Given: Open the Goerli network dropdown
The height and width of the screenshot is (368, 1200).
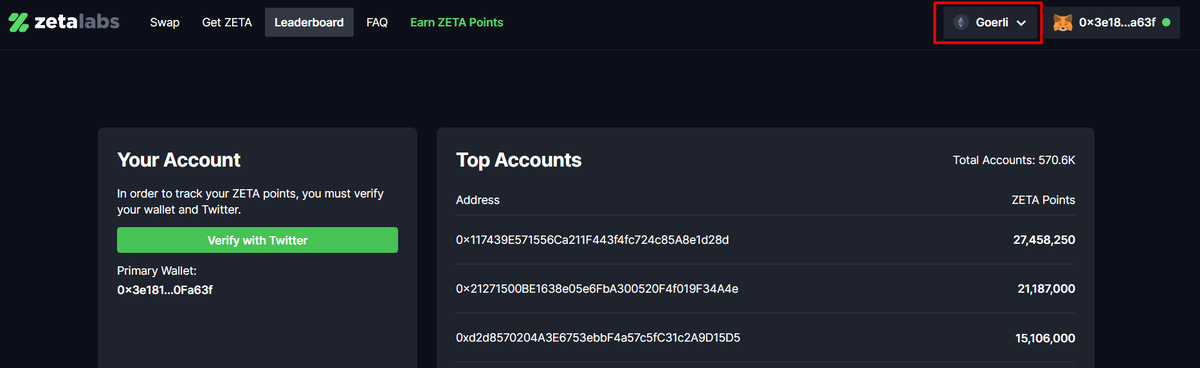Looking at the screenshot, I should (x=988, y=22).
